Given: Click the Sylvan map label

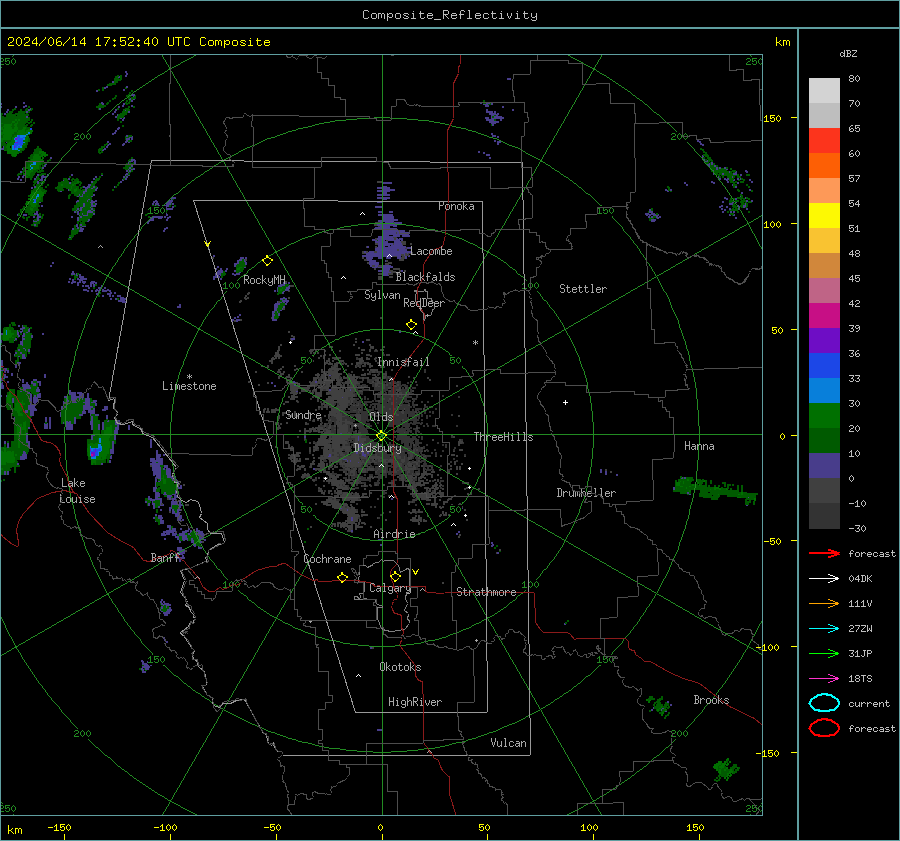Looking at the screenshot, I should click(x=382, y=295).
